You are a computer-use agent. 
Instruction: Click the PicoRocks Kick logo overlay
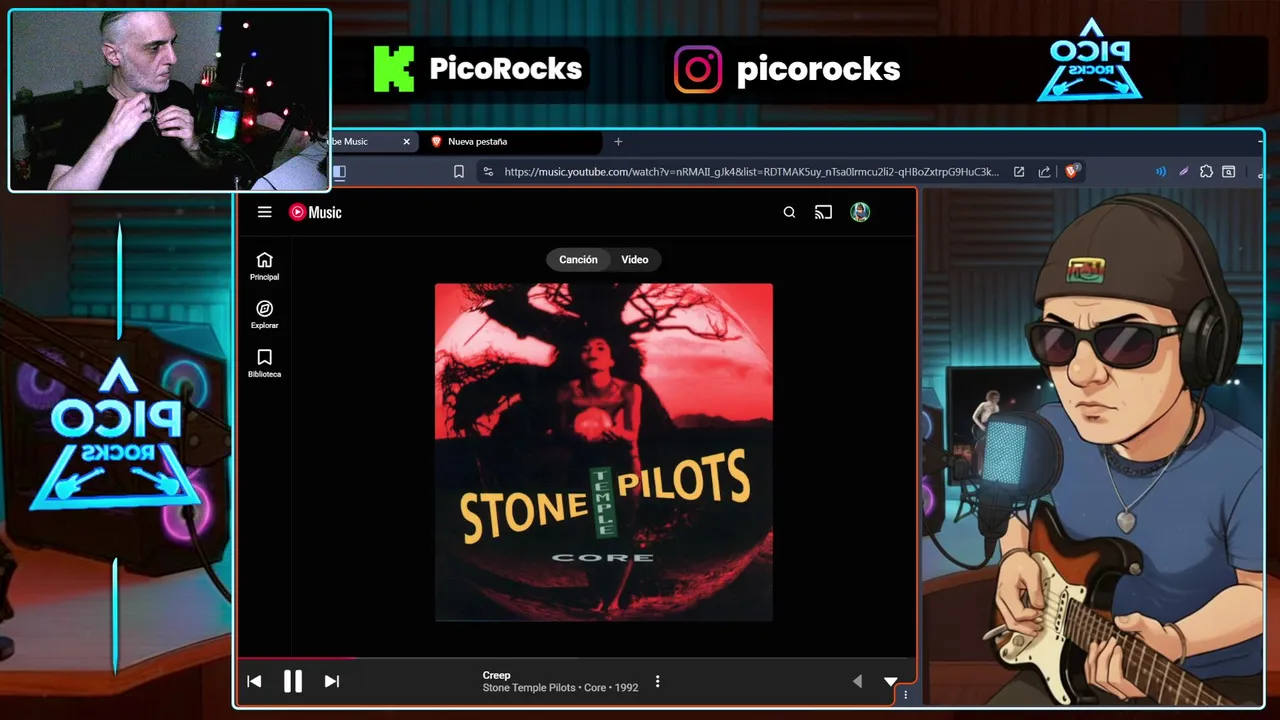pyautogui.click(x=394, y=69)
